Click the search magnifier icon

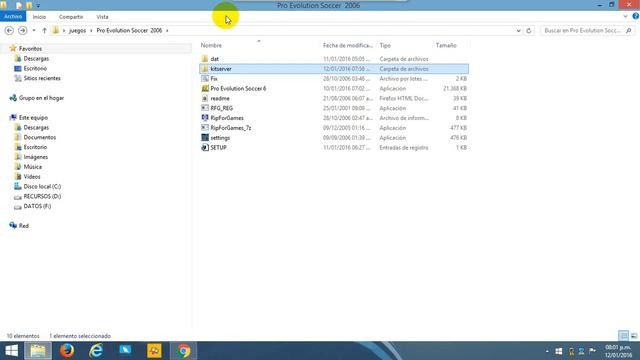point(629,31)
